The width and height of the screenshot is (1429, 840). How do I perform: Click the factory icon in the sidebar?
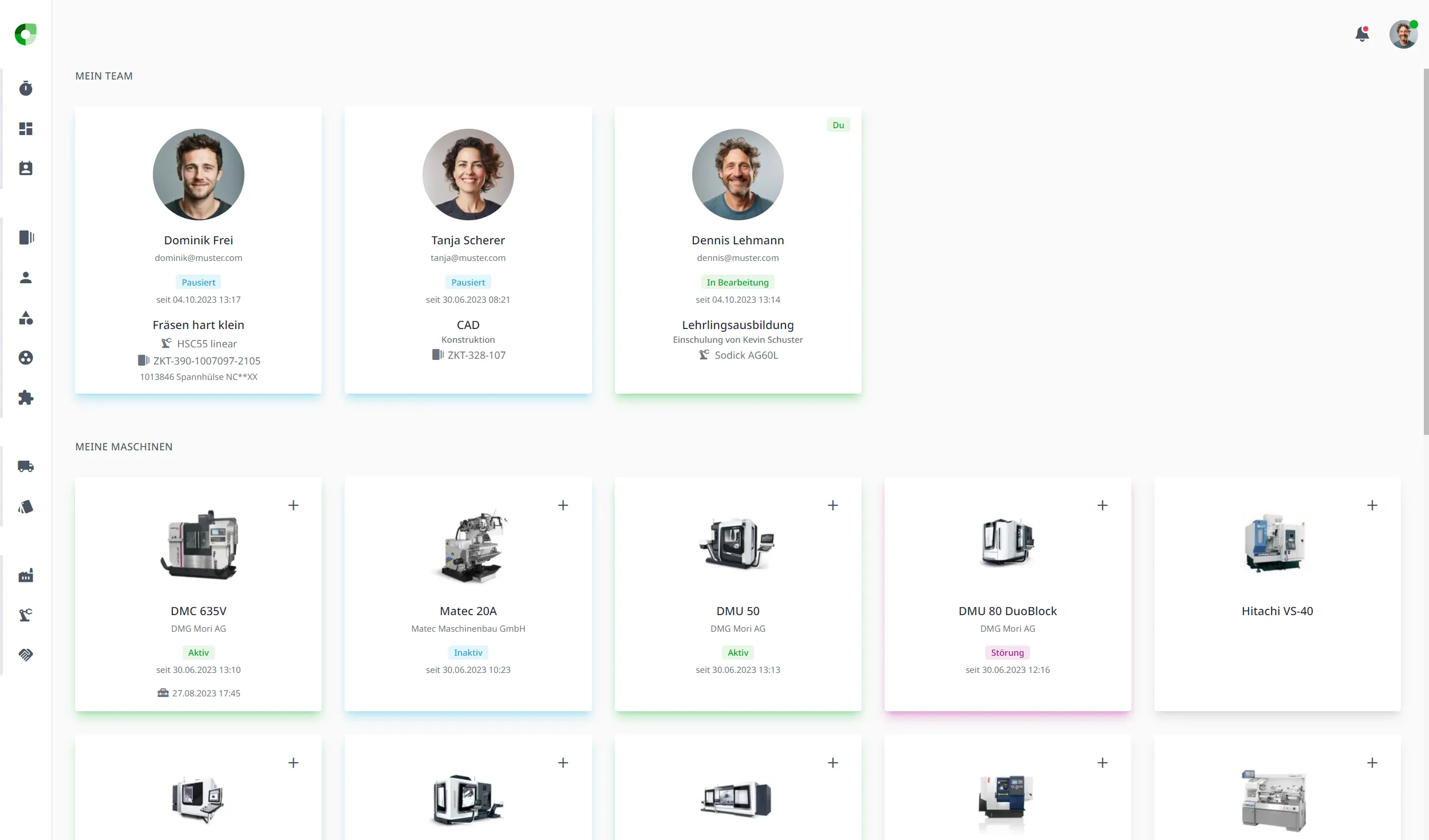tap(26, 576)
